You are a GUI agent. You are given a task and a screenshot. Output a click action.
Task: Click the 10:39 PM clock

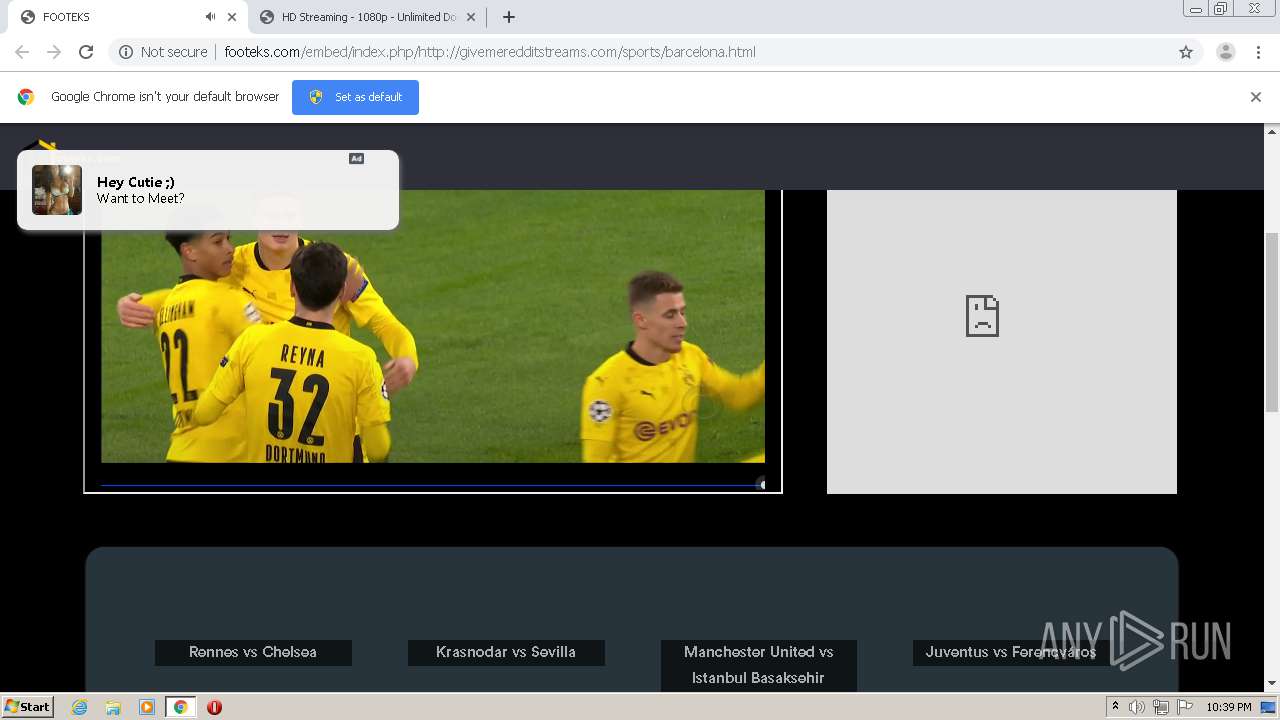tap(1228, 707)
